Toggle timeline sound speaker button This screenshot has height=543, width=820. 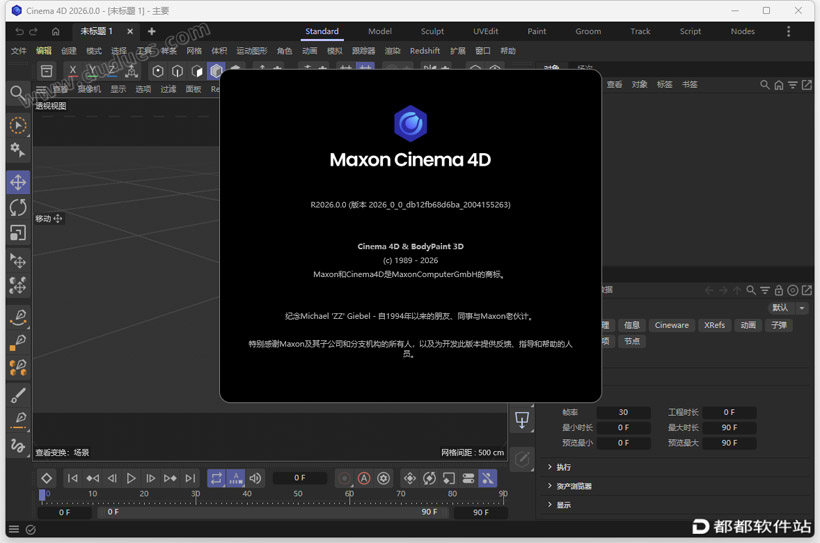[255, 478]
